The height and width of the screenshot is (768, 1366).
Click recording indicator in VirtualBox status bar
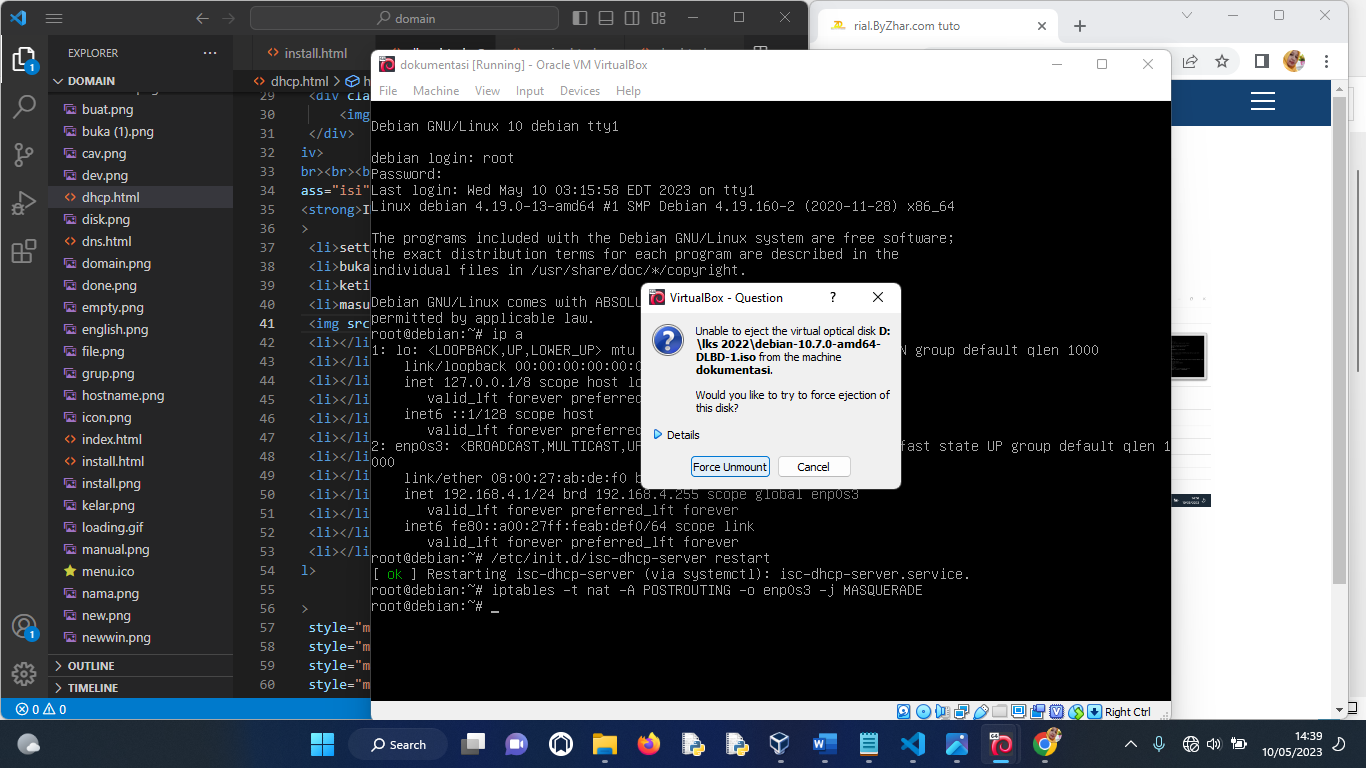click(x=1037, y=711)
